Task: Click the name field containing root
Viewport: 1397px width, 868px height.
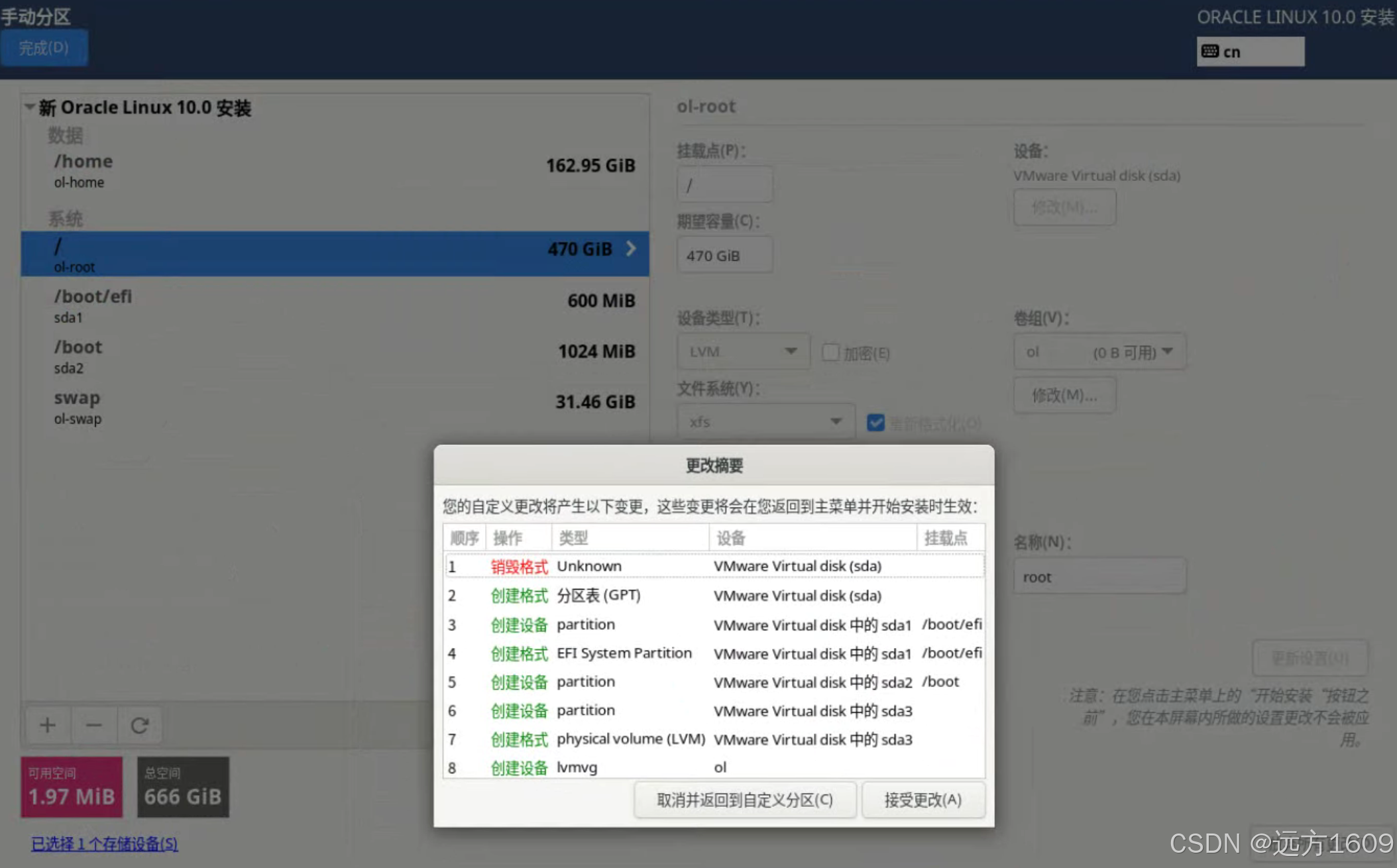Action: (x=1099, y=576)
